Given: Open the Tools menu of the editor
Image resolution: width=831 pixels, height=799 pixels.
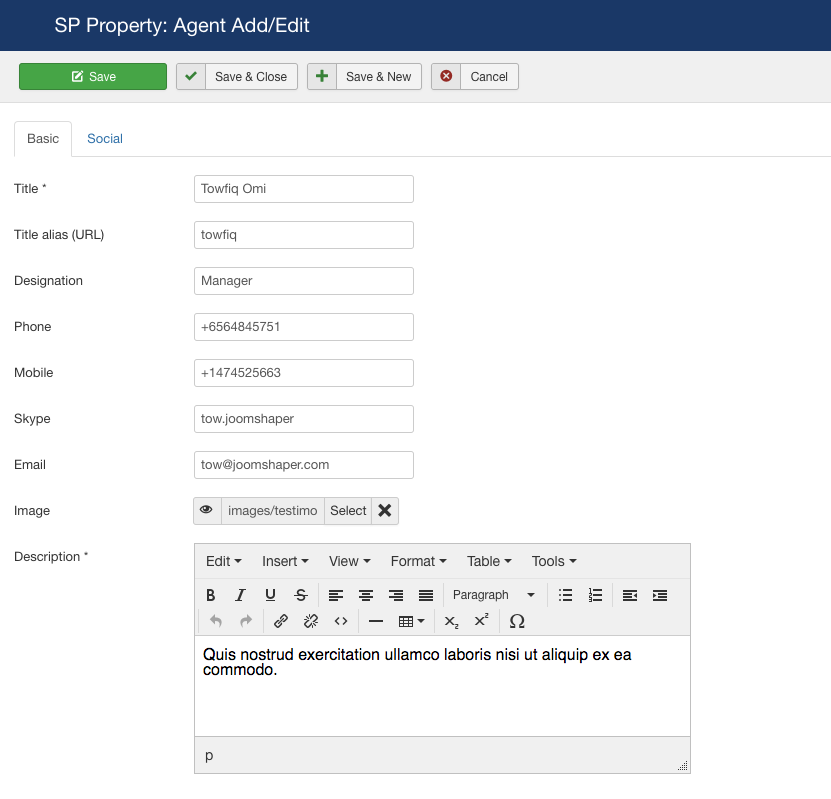Looking at the screenshot, I should click(x=552, y=561).
